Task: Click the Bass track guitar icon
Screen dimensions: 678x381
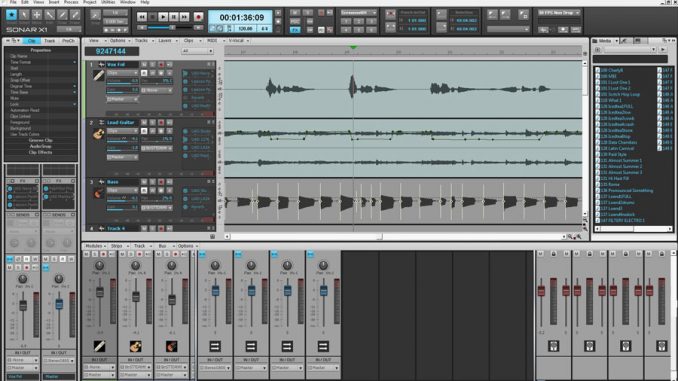Action: point(99,193)
